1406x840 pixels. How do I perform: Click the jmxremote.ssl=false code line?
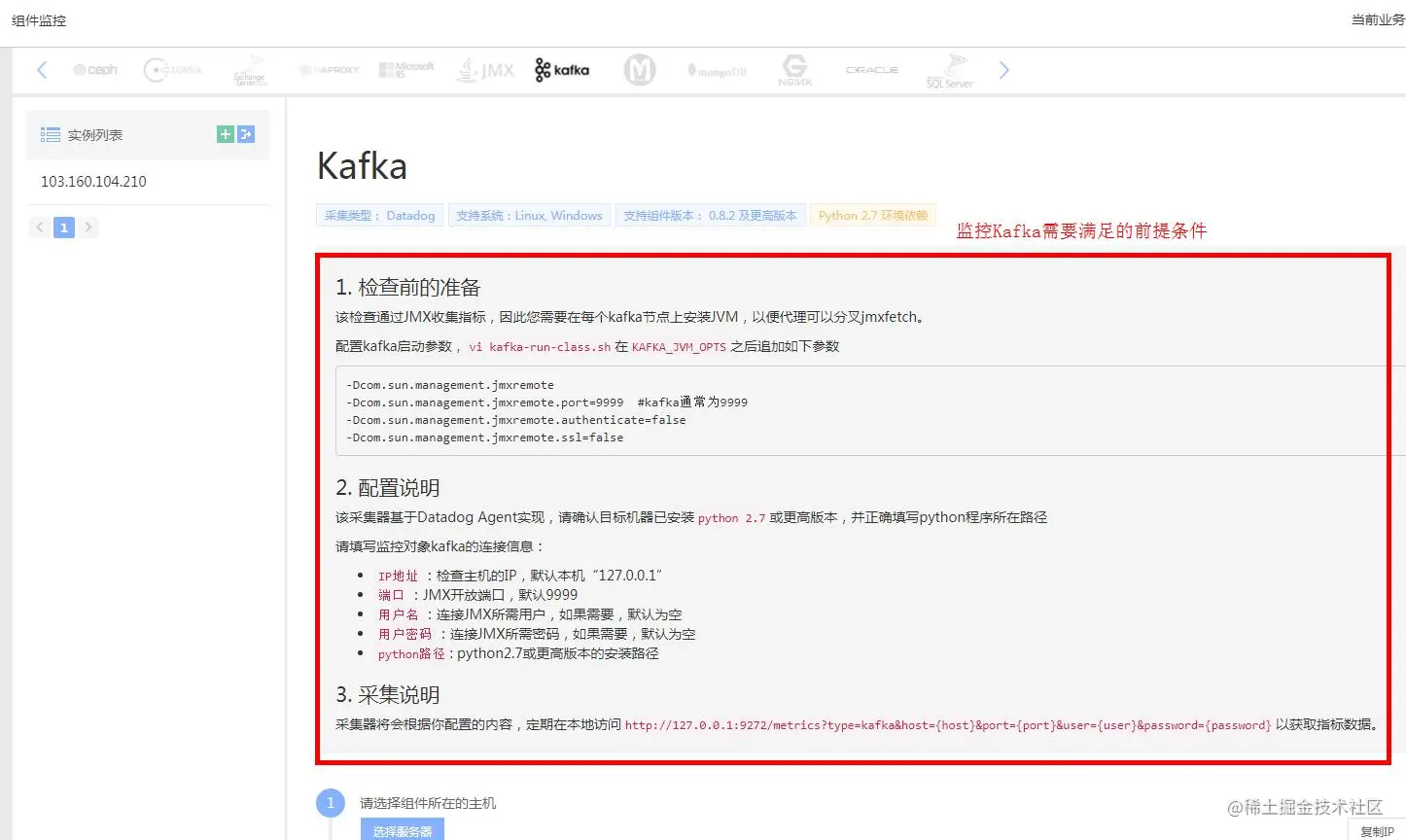(484, 437)
